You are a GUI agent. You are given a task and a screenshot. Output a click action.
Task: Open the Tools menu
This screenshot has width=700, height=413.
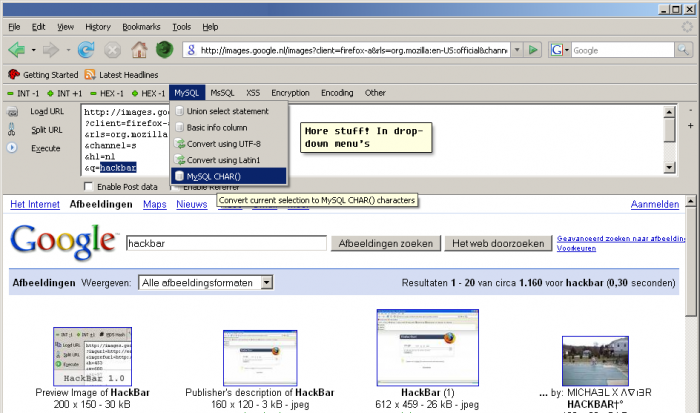point(182,27)
